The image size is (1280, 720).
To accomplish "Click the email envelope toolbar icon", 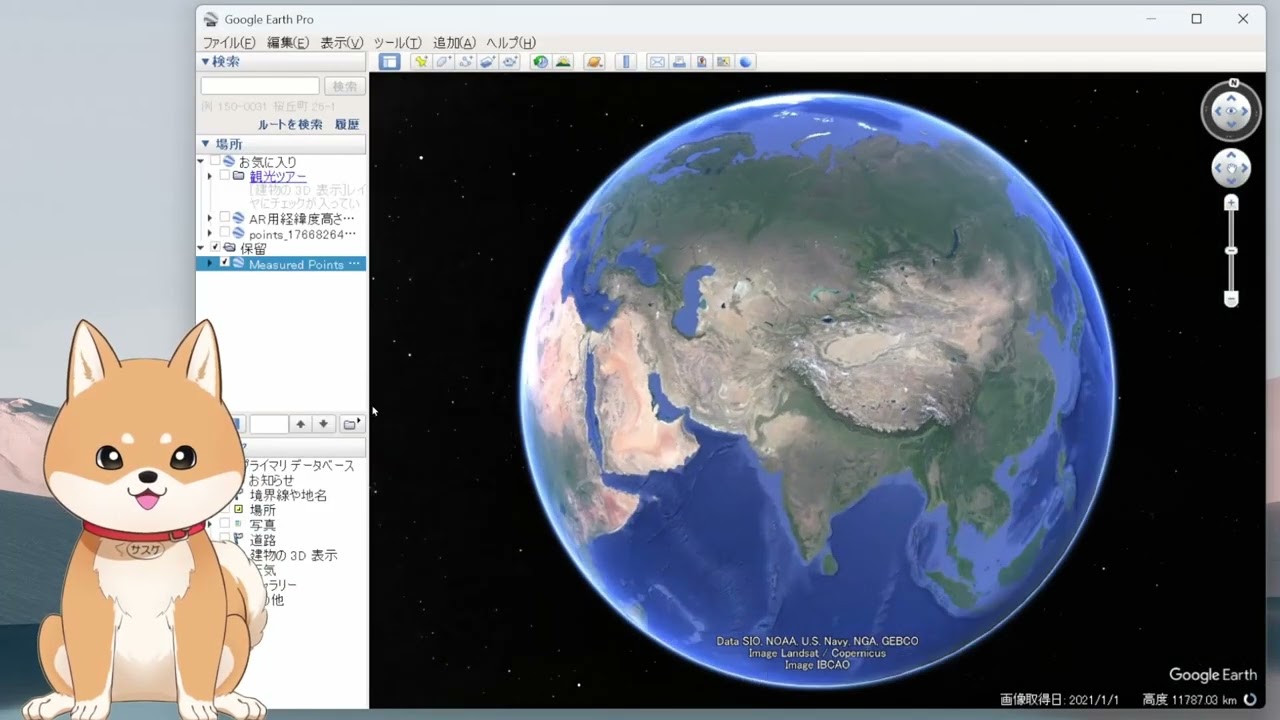I will point(657,62).
